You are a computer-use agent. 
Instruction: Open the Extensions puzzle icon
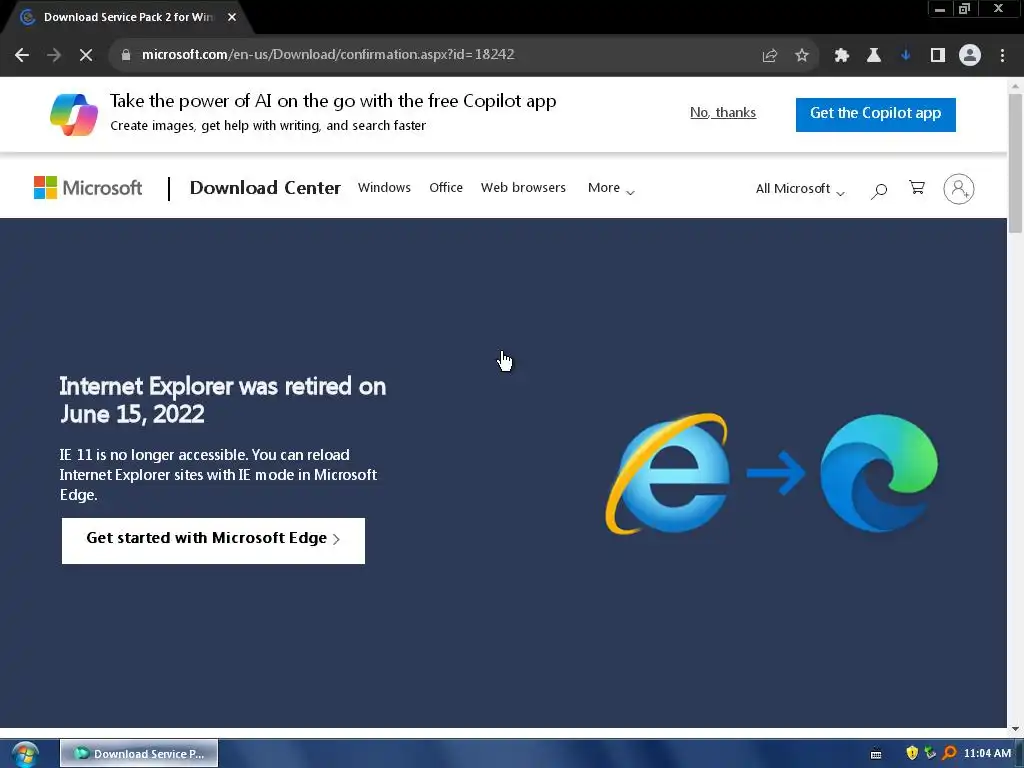click(x=841, y=56)
